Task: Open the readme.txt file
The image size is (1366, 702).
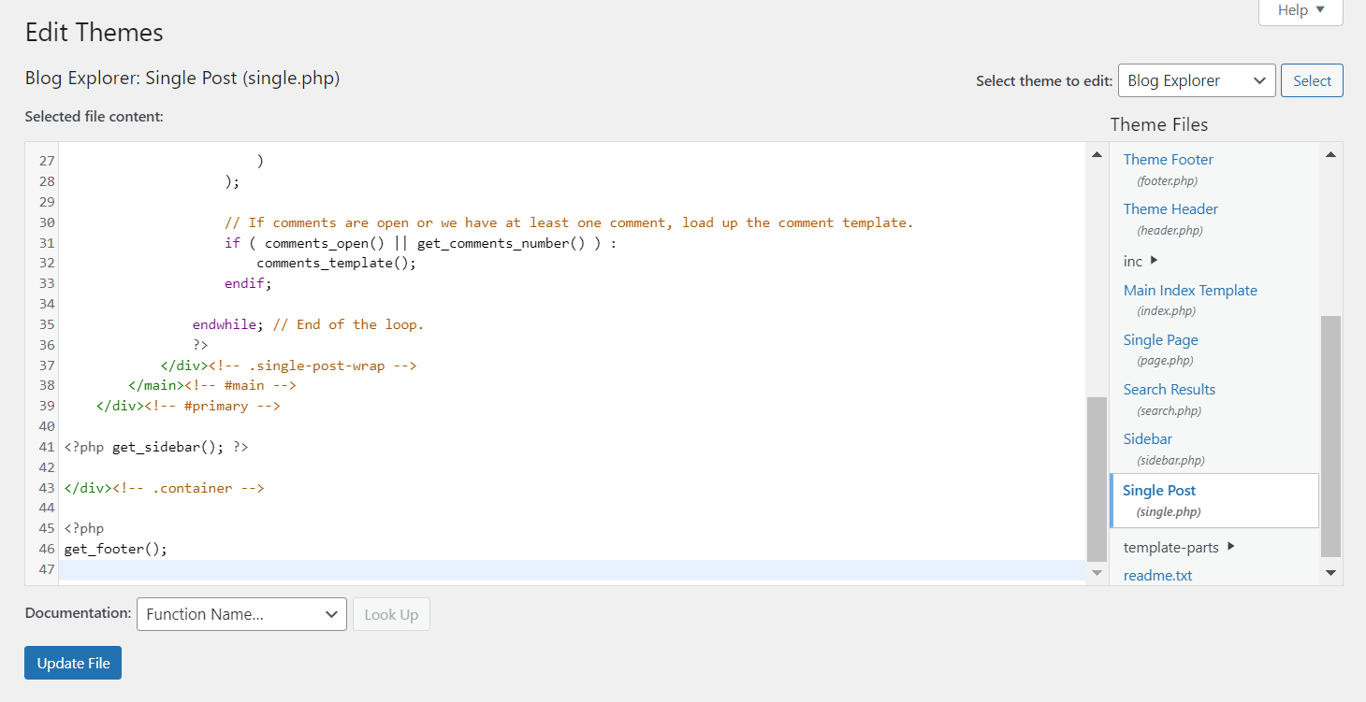Action: coord(1156,575)
